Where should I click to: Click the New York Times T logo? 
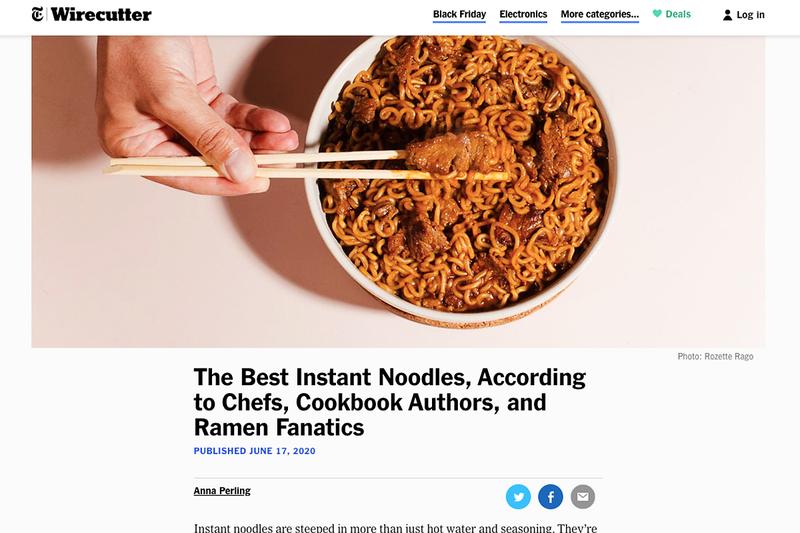(x=38, y=14)
